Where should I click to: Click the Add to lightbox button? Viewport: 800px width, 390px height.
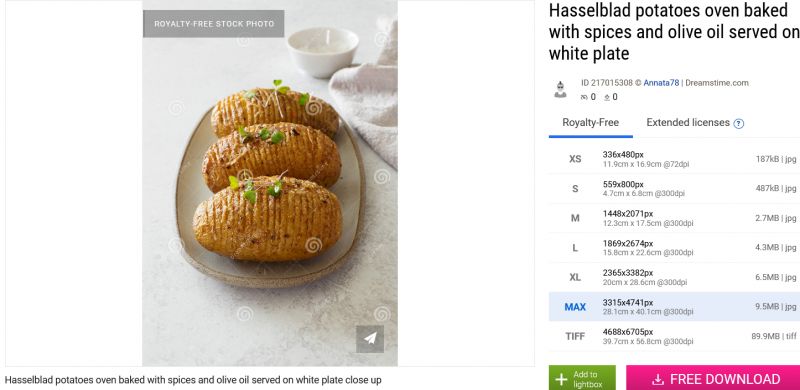[582, 378]
